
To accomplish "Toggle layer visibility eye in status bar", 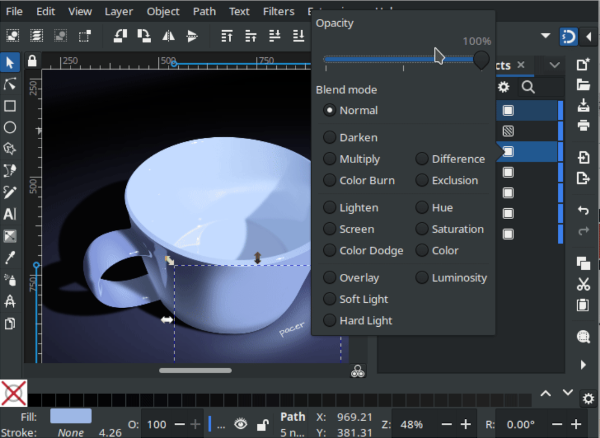I will (x=239, y=424).
